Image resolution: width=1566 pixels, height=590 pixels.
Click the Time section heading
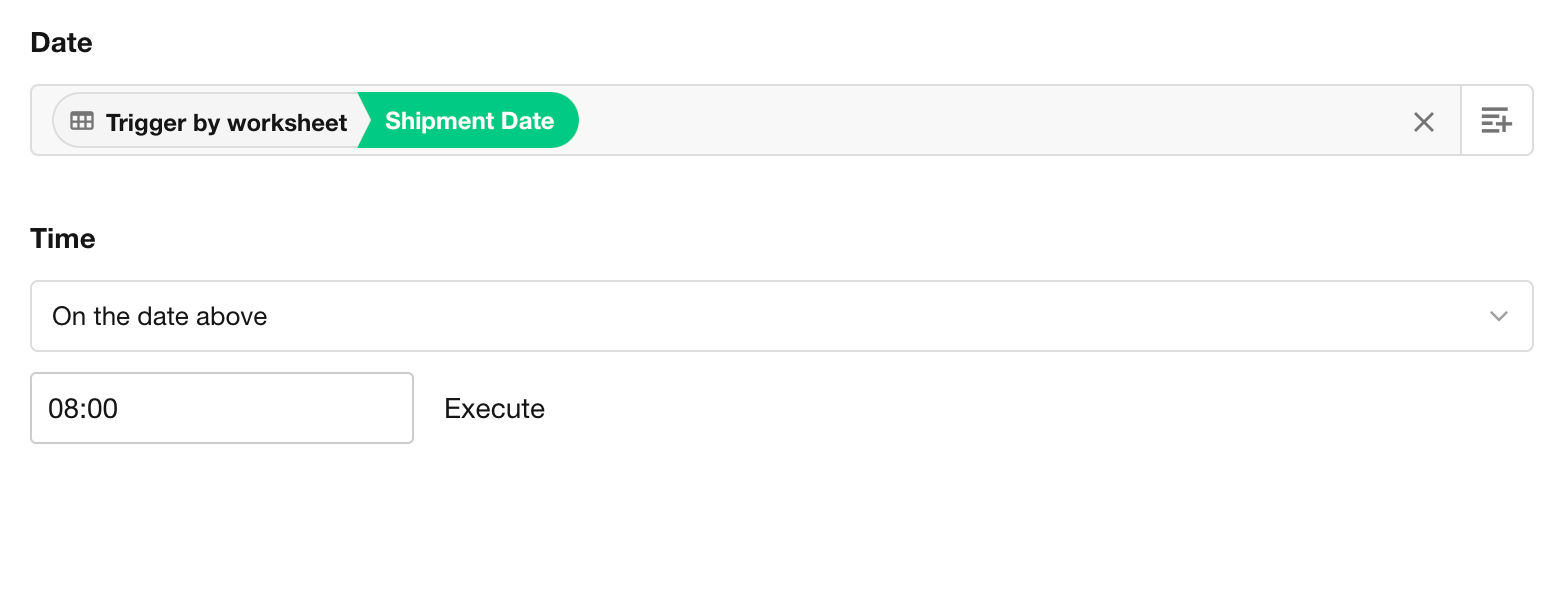coord(63,238)
